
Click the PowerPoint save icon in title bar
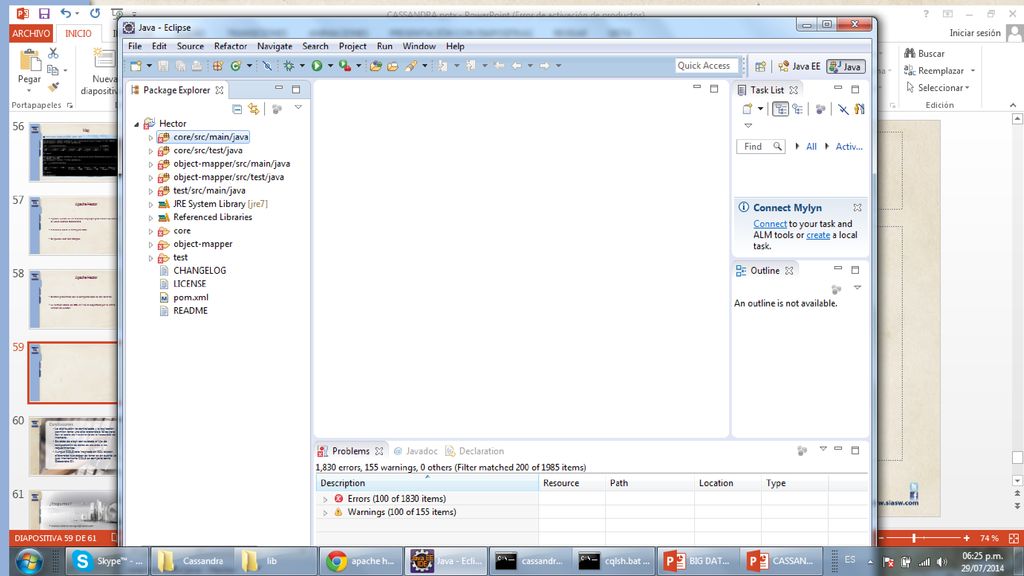44,13
